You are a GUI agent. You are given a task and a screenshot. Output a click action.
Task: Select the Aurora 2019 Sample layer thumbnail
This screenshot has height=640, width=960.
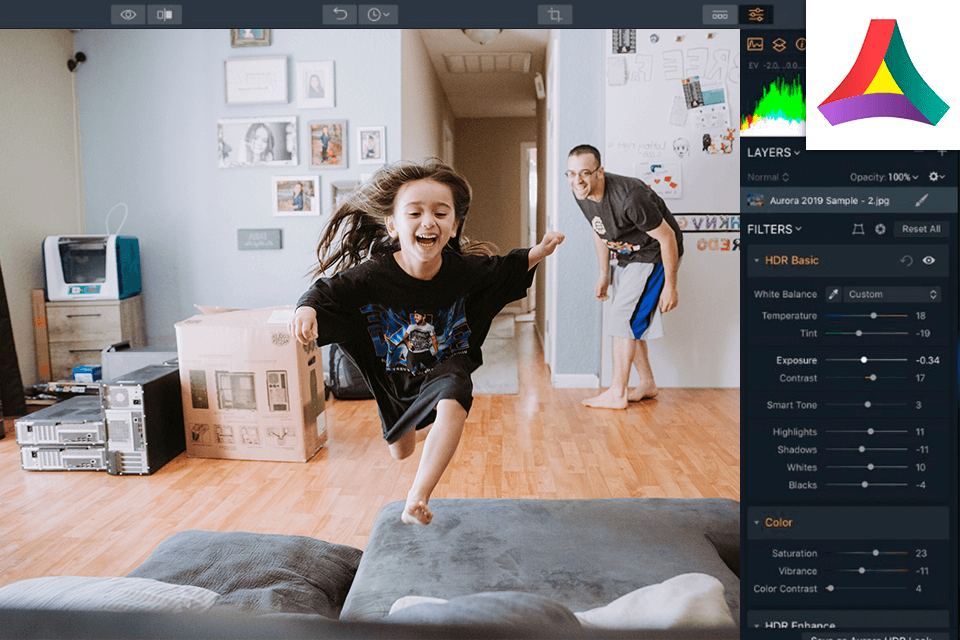pos(756,200)
